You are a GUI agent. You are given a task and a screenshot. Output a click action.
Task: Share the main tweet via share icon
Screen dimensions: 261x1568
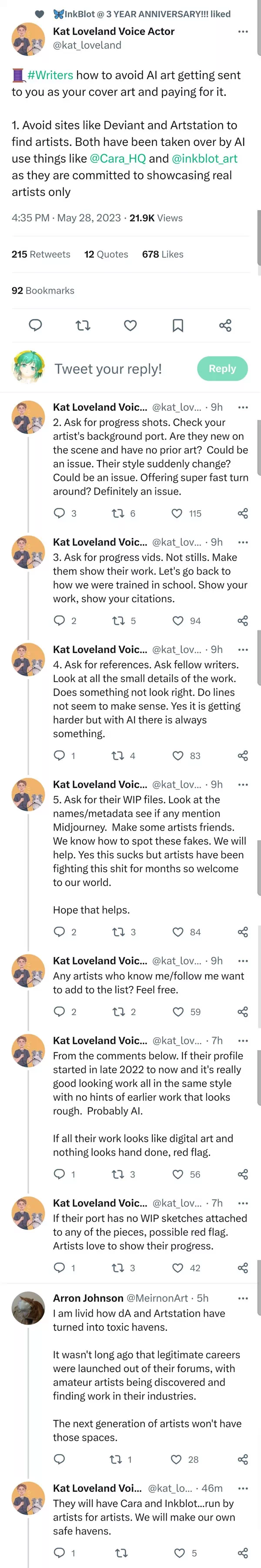pyautogui.click(x=225, y=325)
